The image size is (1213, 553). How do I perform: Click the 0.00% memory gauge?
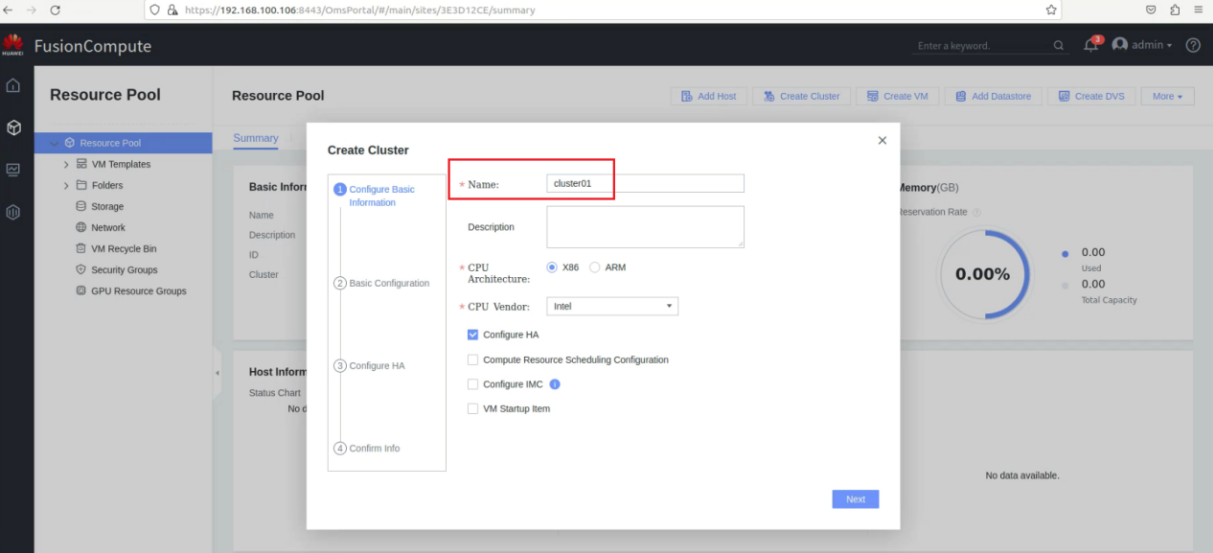pos(983,274)
